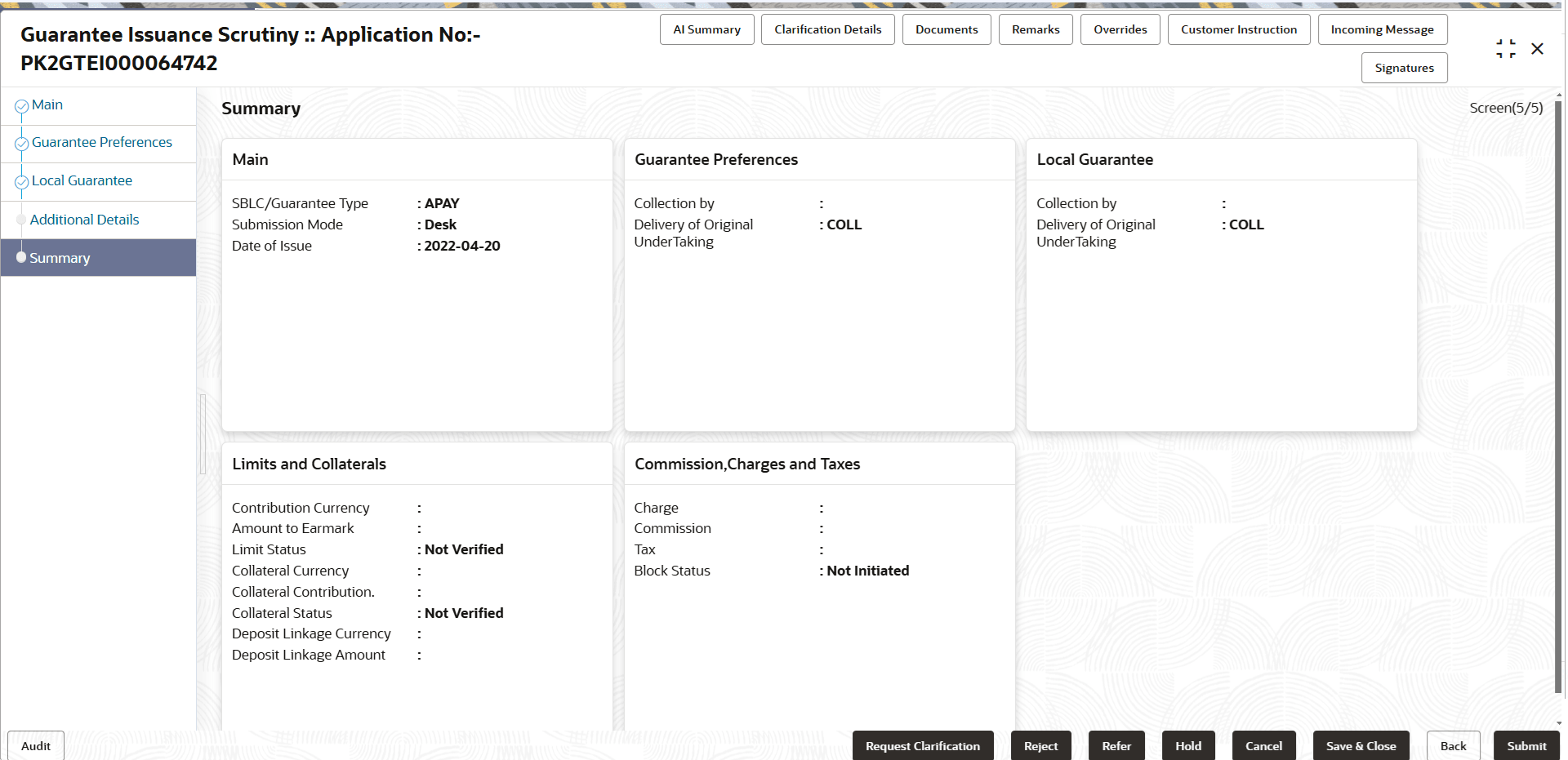Open the Local Guarantee summary tile

tap(1222, 285)
